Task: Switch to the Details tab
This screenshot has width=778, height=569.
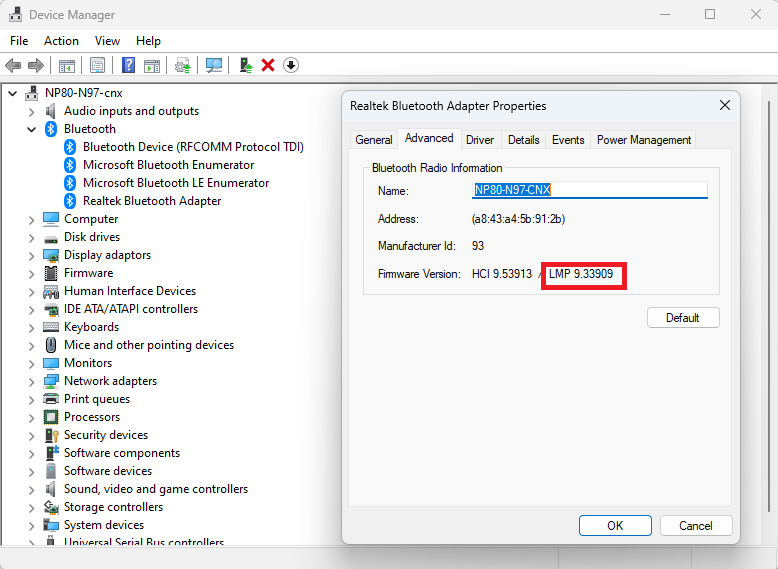Action: point(523,140)
